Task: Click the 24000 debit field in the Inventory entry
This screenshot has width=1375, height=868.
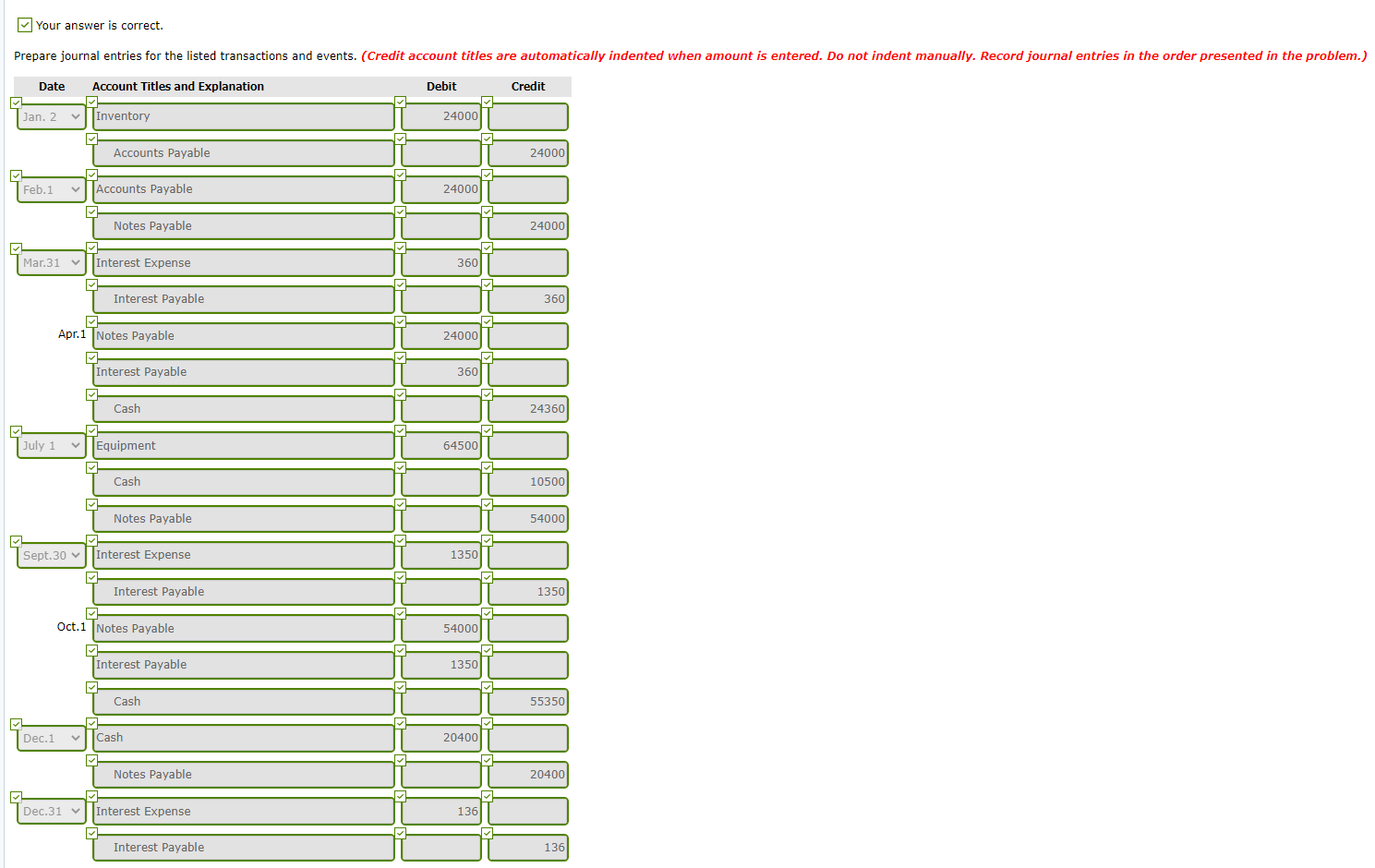Action: tap(440, 116)
